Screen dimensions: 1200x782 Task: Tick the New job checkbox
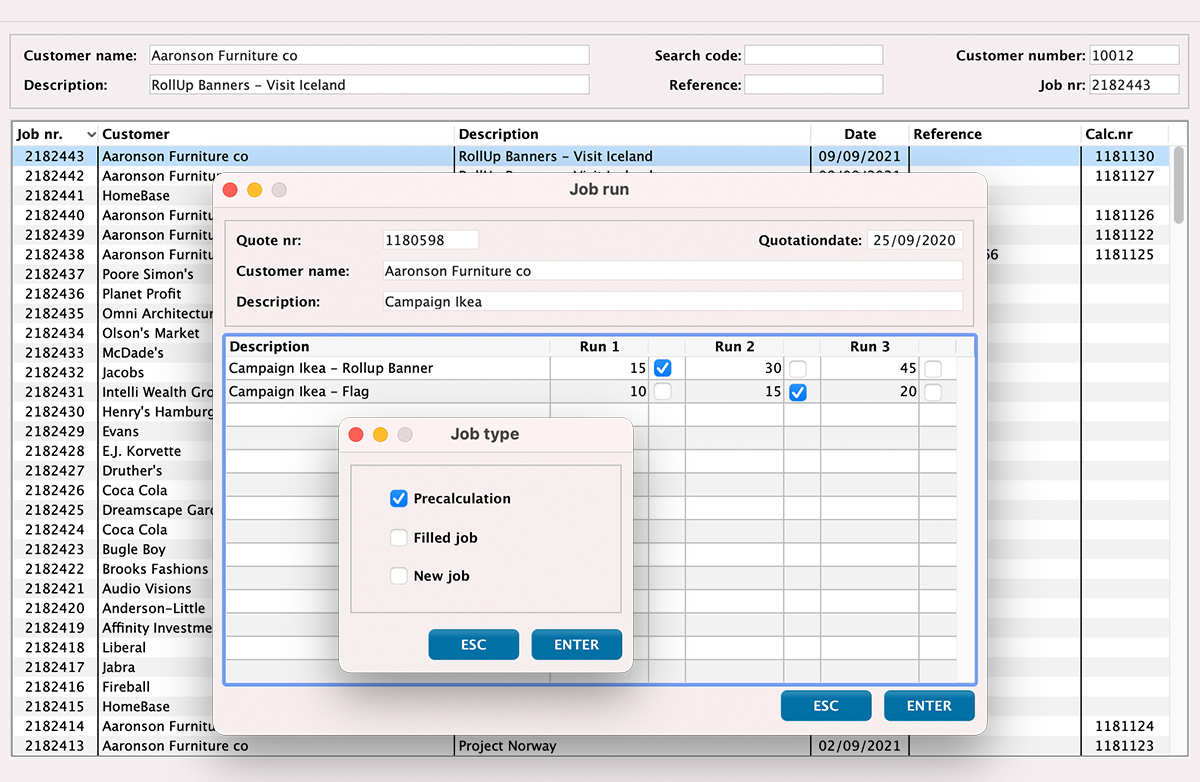click(x=399, y=576)
